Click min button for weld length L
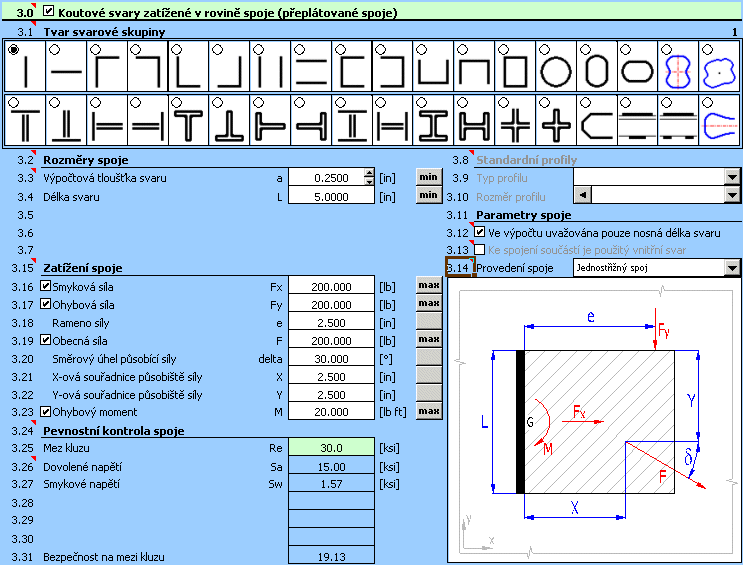 pos(429,195)
